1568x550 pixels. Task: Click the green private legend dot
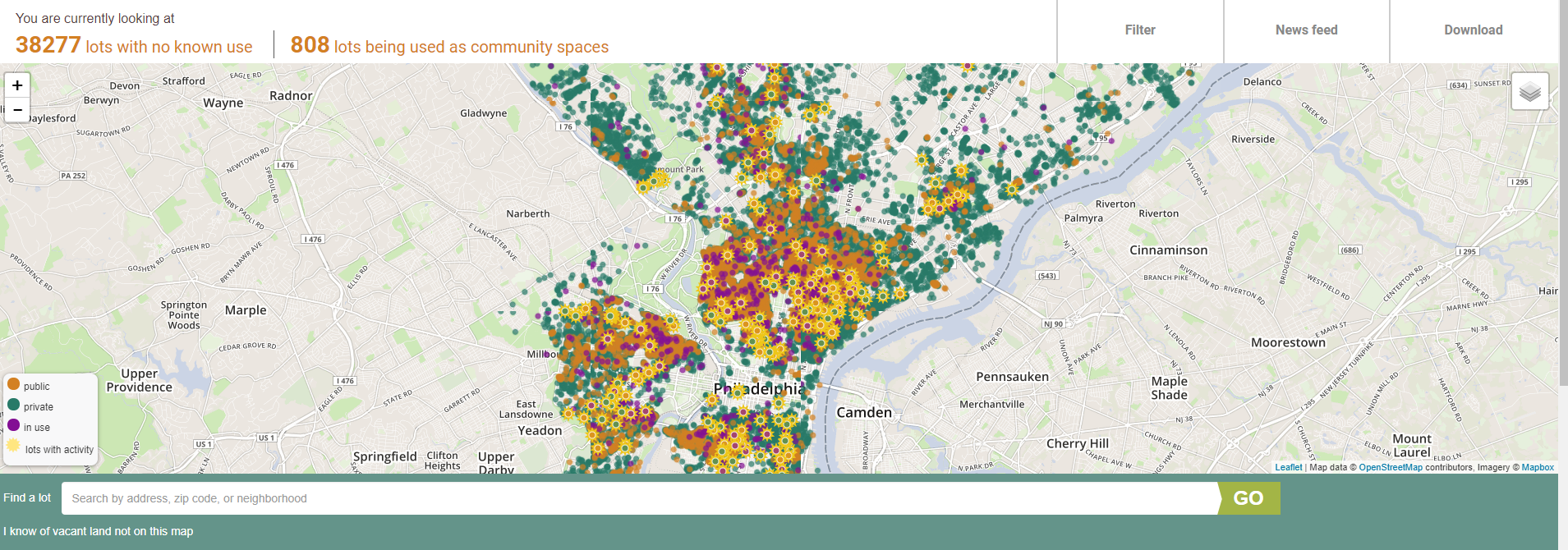[14, 405]
